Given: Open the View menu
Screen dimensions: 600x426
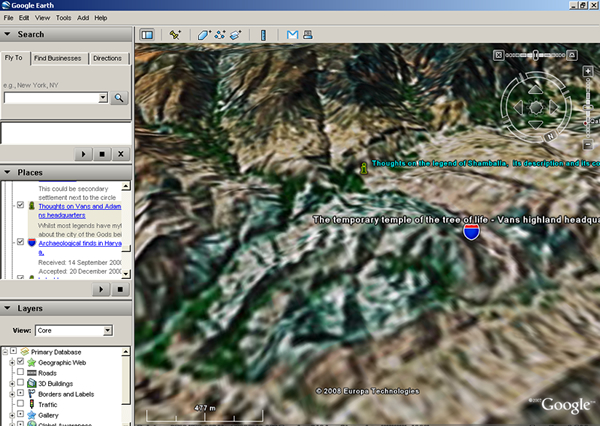Looking at the screenshot, I should tap(42, 18).
